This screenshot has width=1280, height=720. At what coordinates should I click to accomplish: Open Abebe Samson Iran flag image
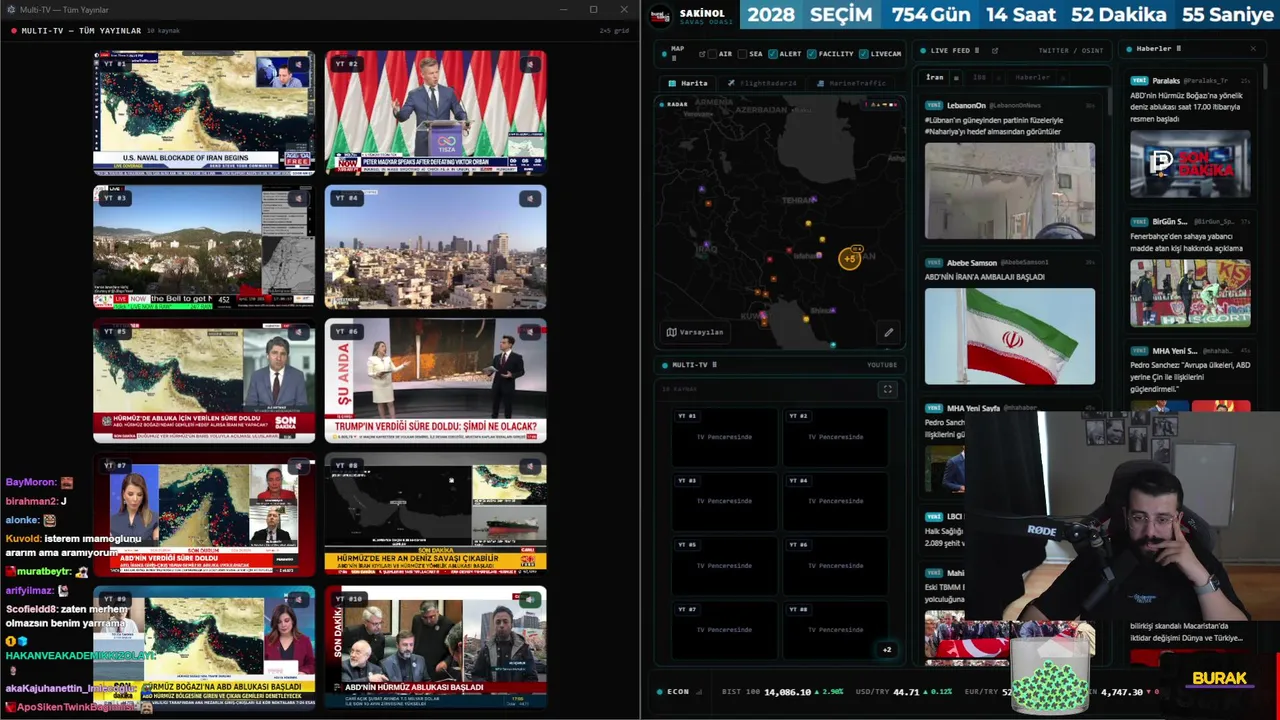pos(1009,336)
